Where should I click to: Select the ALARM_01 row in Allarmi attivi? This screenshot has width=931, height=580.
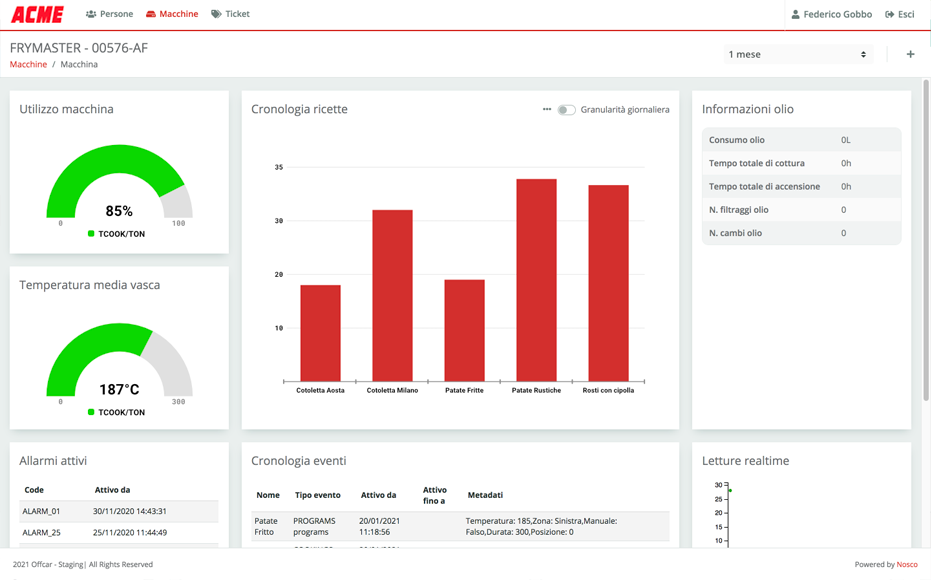(x=119, y=511)
